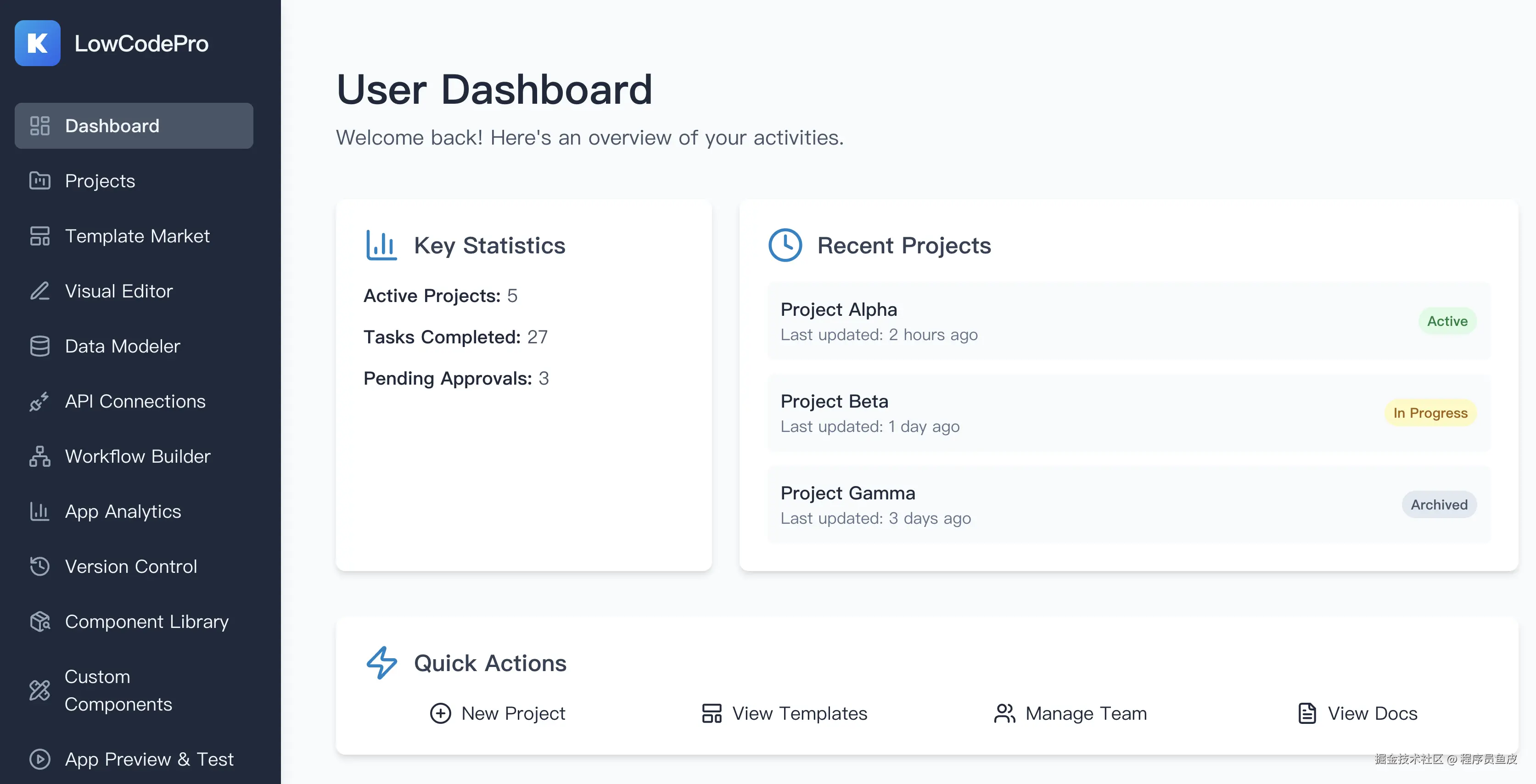
Task: Click the View Templates quick action
Action: pyautogui.click(x=785, y=713)
